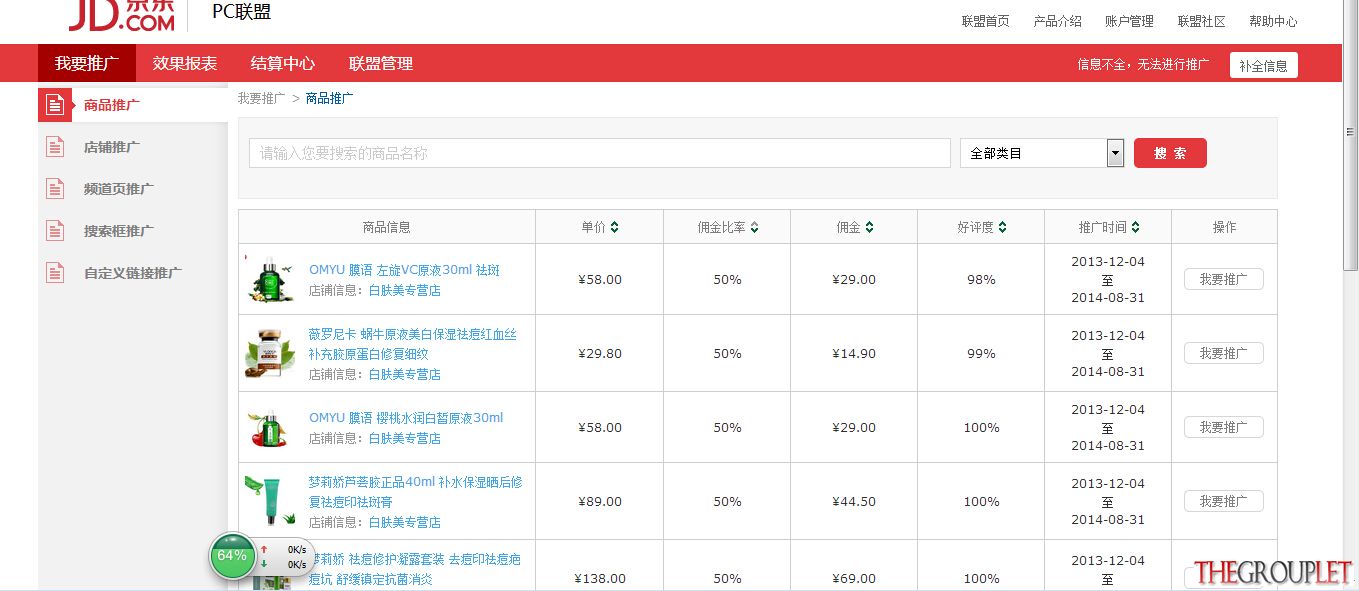
Task: Open product link OMYU 膜语 左旋VC原液30ml 祛斑
Action: (405, 270)
